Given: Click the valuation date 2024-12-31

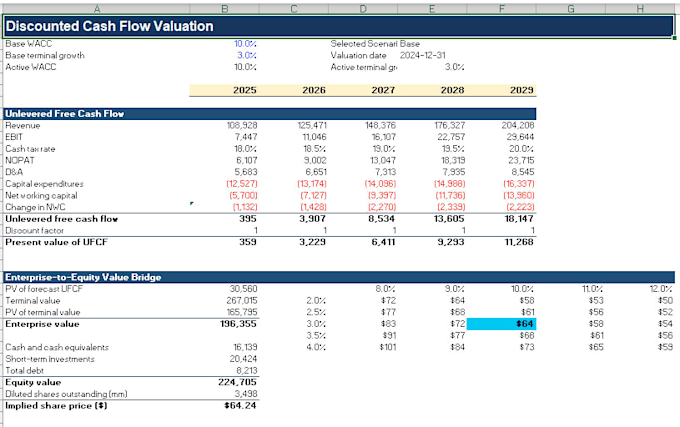Looking at the screenshot, I should coord(422,55).
